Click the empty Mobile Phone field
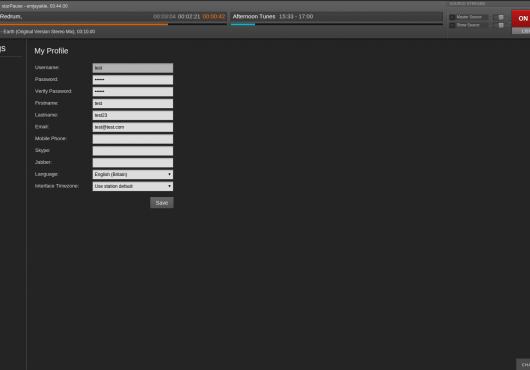Image resolution: width=530 pixels, height=370 pixels. click(133, 139)
